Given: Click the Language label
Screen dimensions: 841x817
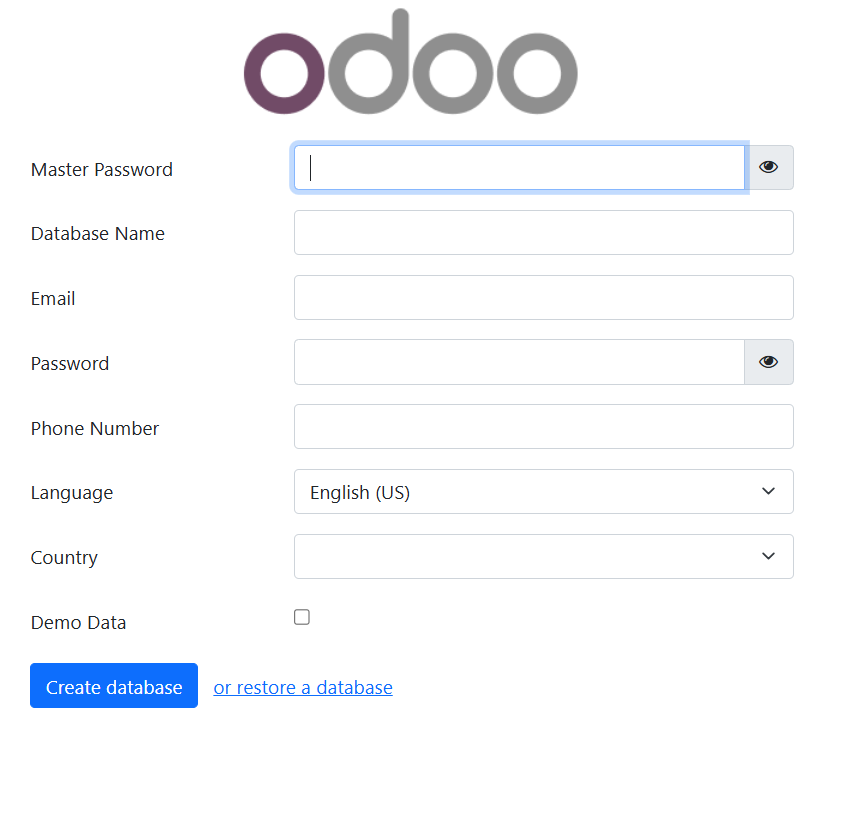Looking at the screenshot, I should pyautogui.click(x=71, y=493).
